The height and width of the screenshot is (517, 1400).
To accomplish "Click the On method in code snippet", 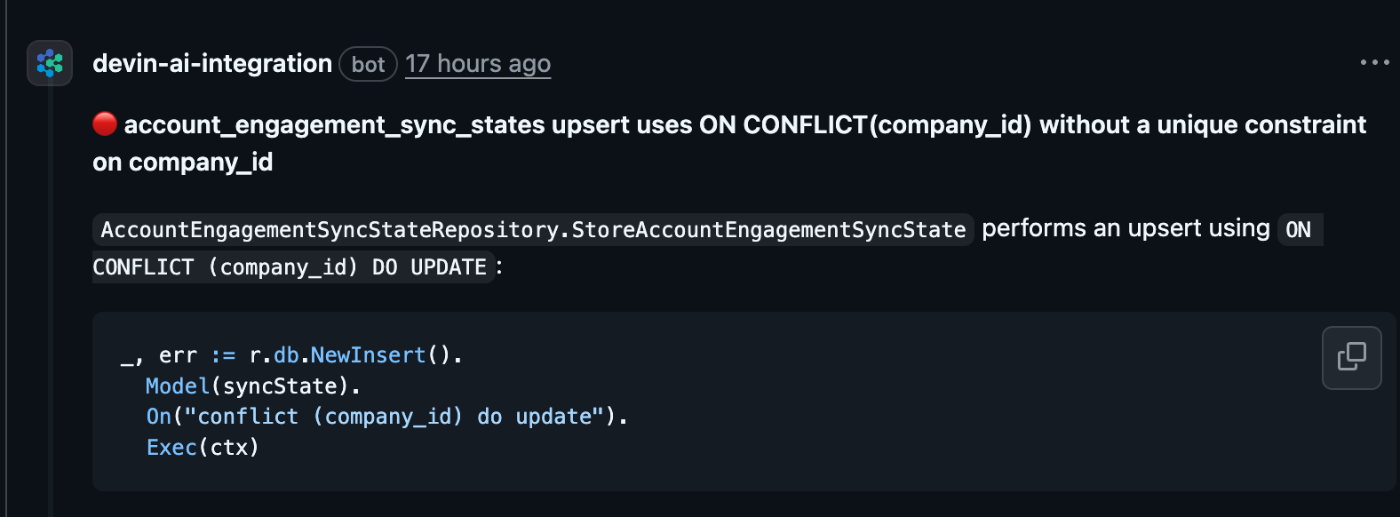I will tap(158, 416).
